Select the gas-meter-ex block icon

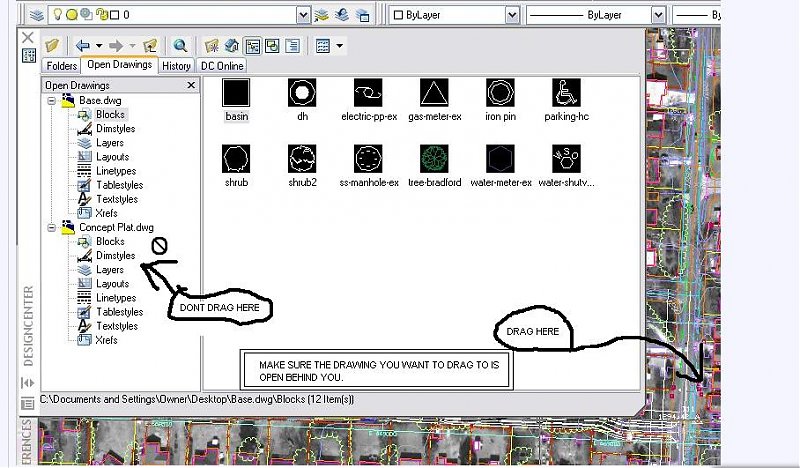[434, 93]
